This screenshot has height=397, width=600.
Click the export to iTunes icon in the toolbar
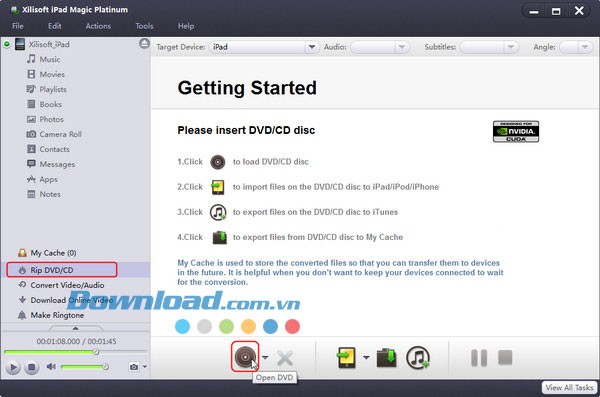pyautogui.click(x=418, y=358)
